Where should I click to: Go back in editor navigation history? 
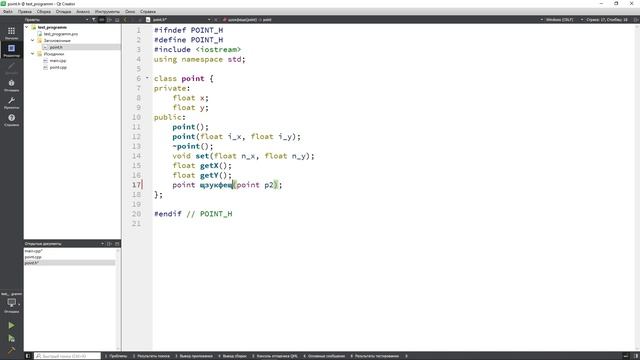pyautogui.click(x=125, y=20)
